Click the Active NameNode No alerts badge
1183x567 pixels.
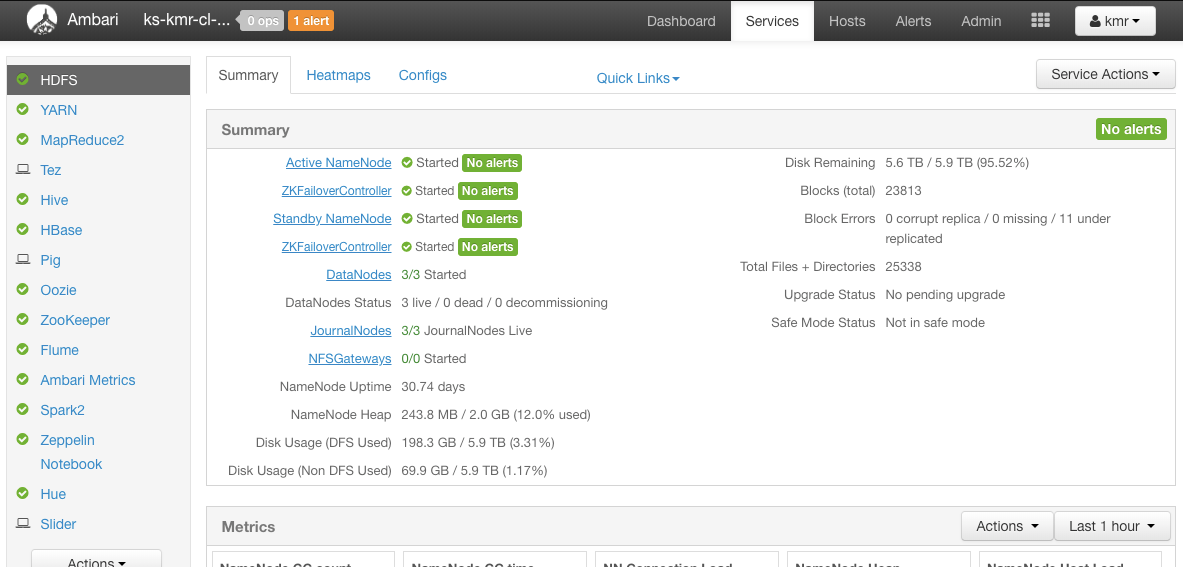(492, 163)
